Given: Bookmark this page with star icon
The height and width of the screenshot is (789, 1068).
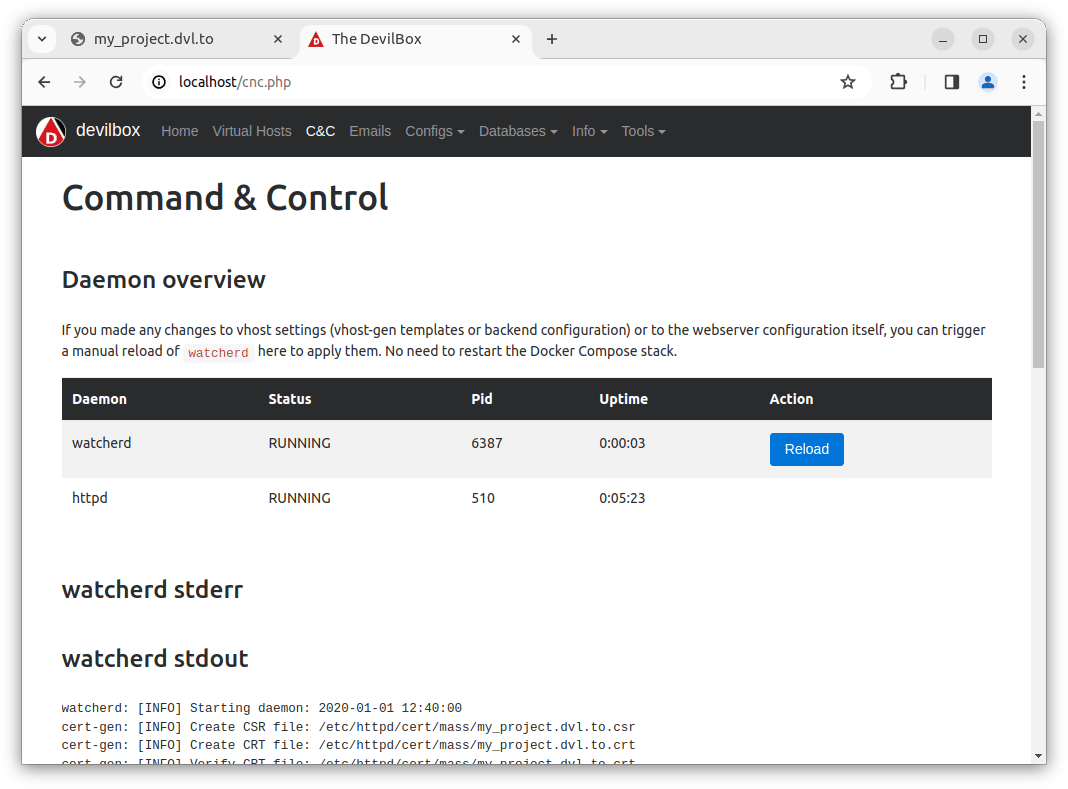Looking at the screenshot, I should 848,82.
